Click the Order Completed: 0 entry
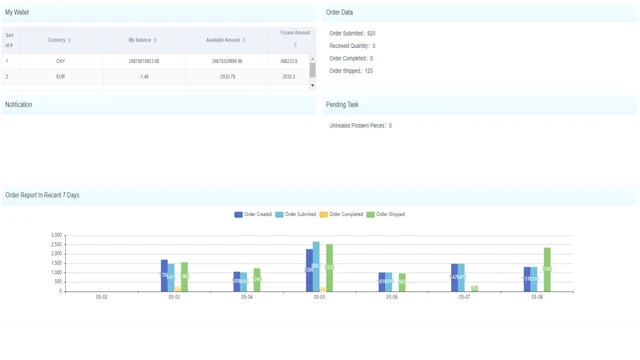This screenshot has height=360, width=640. click(x=351, y=58)
